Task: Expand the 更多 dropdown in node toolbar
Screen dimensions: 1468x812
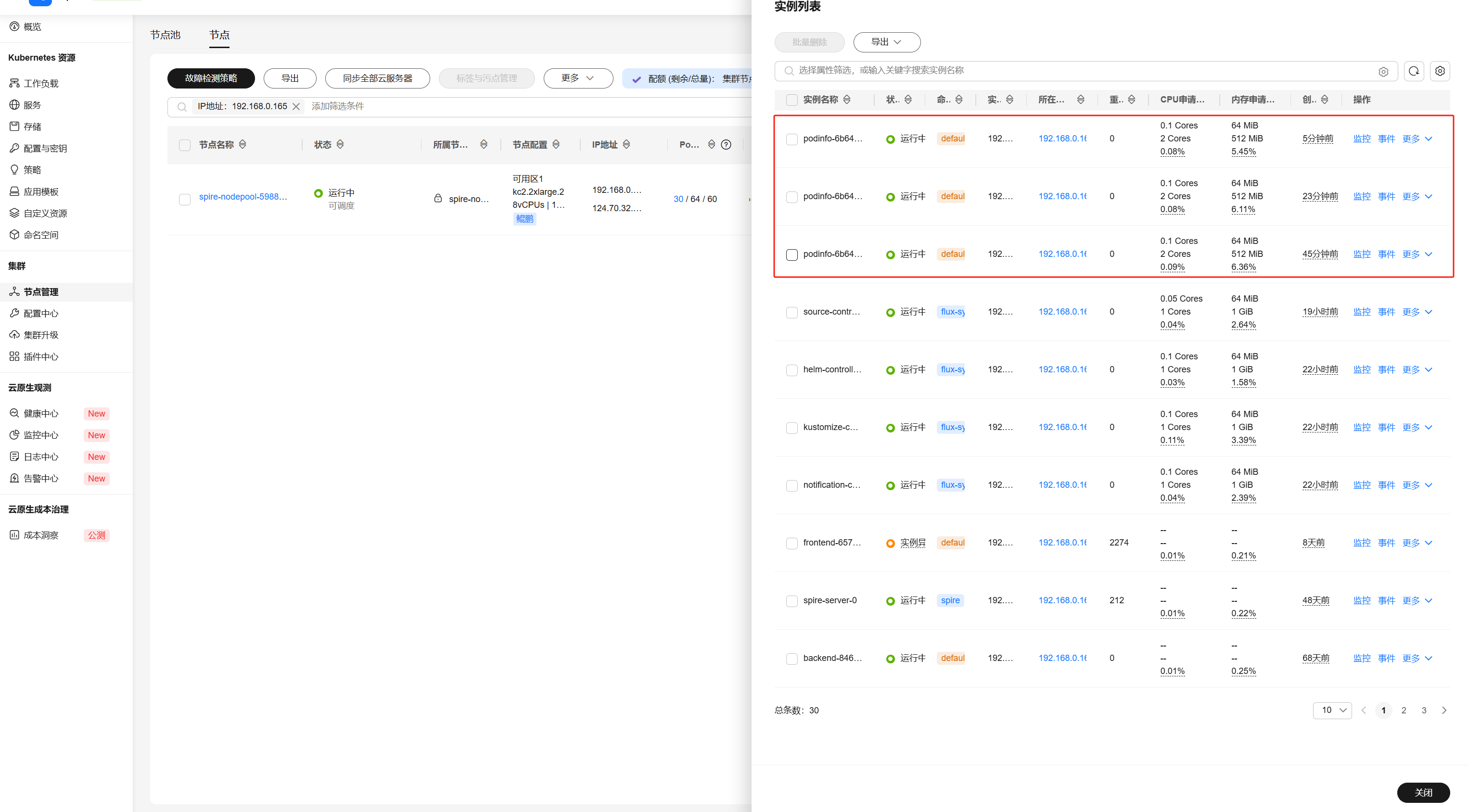Action: [x=578, y=78]
